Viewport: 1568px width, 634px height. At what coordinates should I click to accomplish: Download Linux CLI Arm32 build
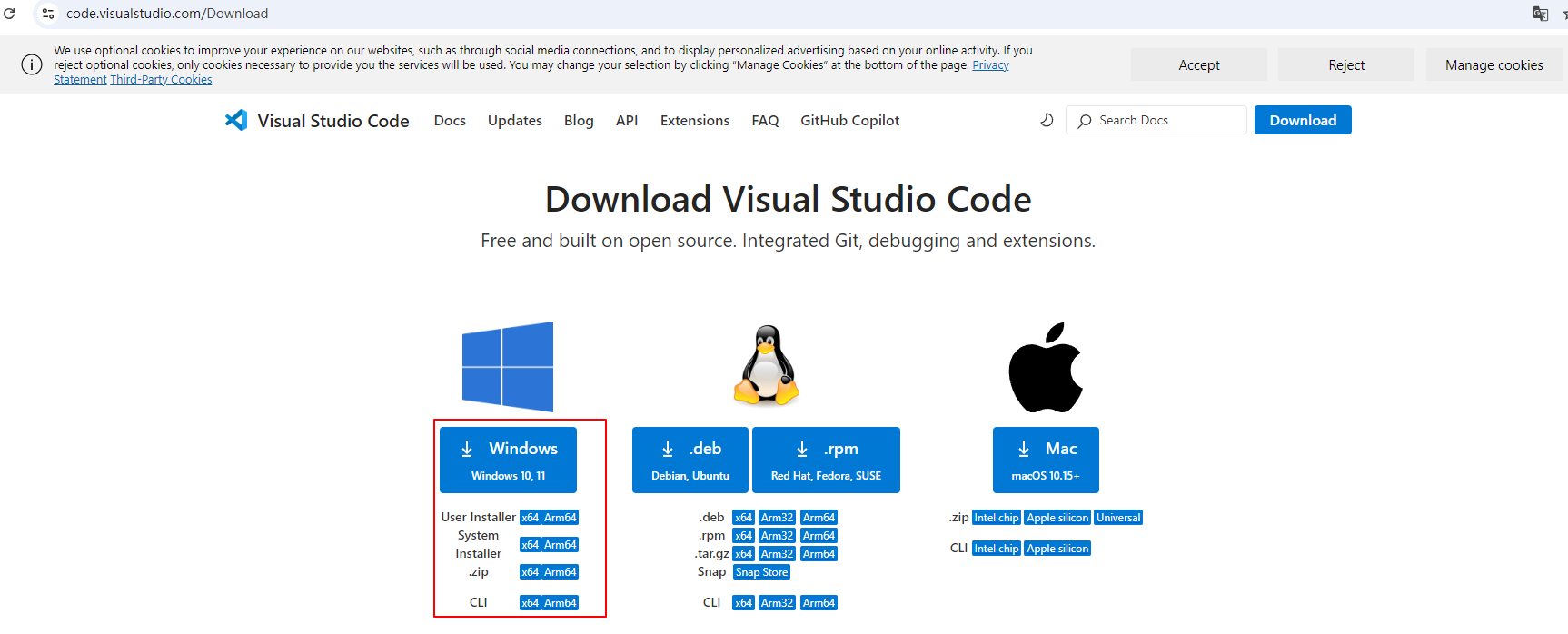(778, 603)
